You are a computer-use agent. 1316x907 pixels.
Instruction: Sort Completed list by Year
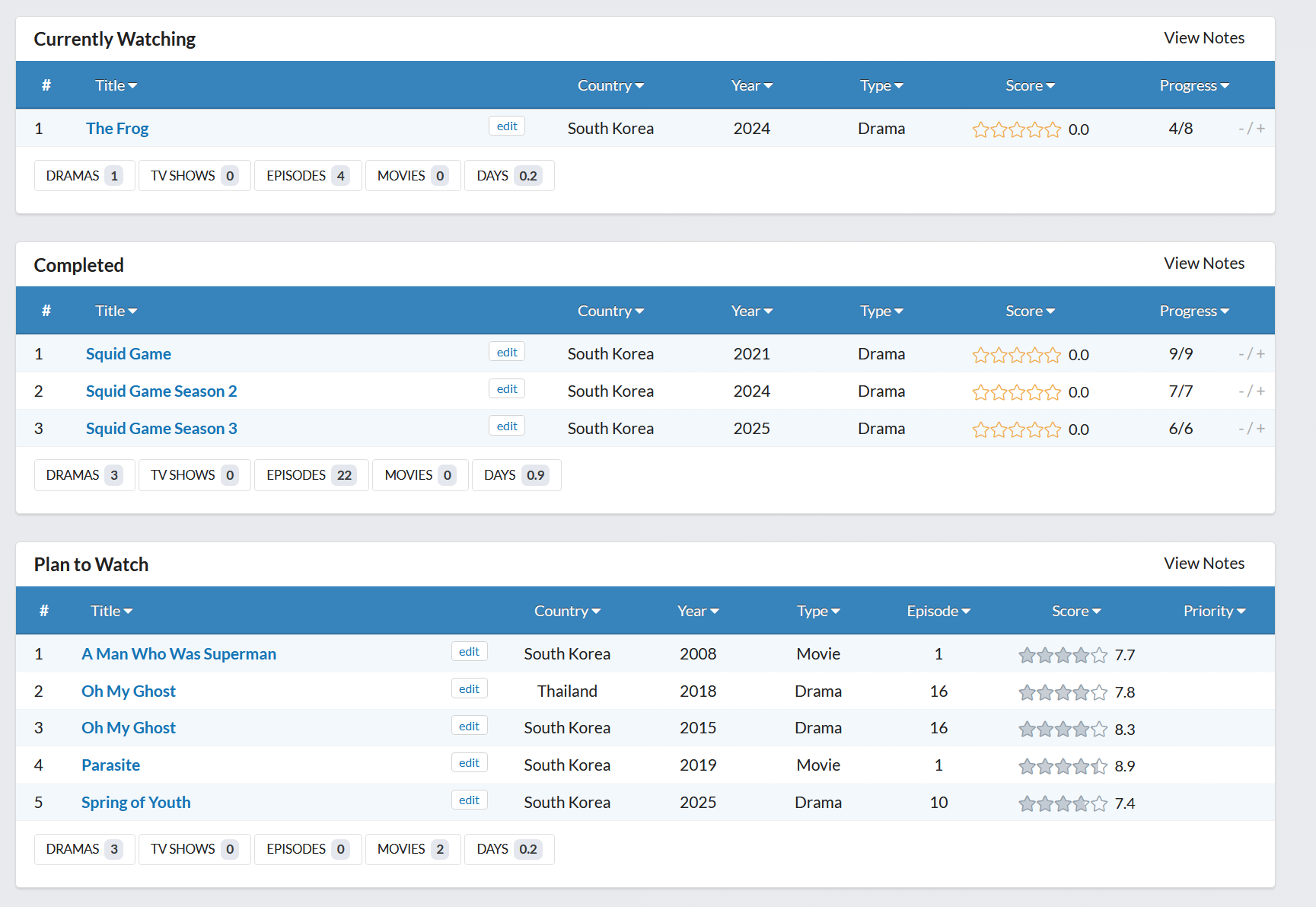pyautogui.click(x=752, y=311)
